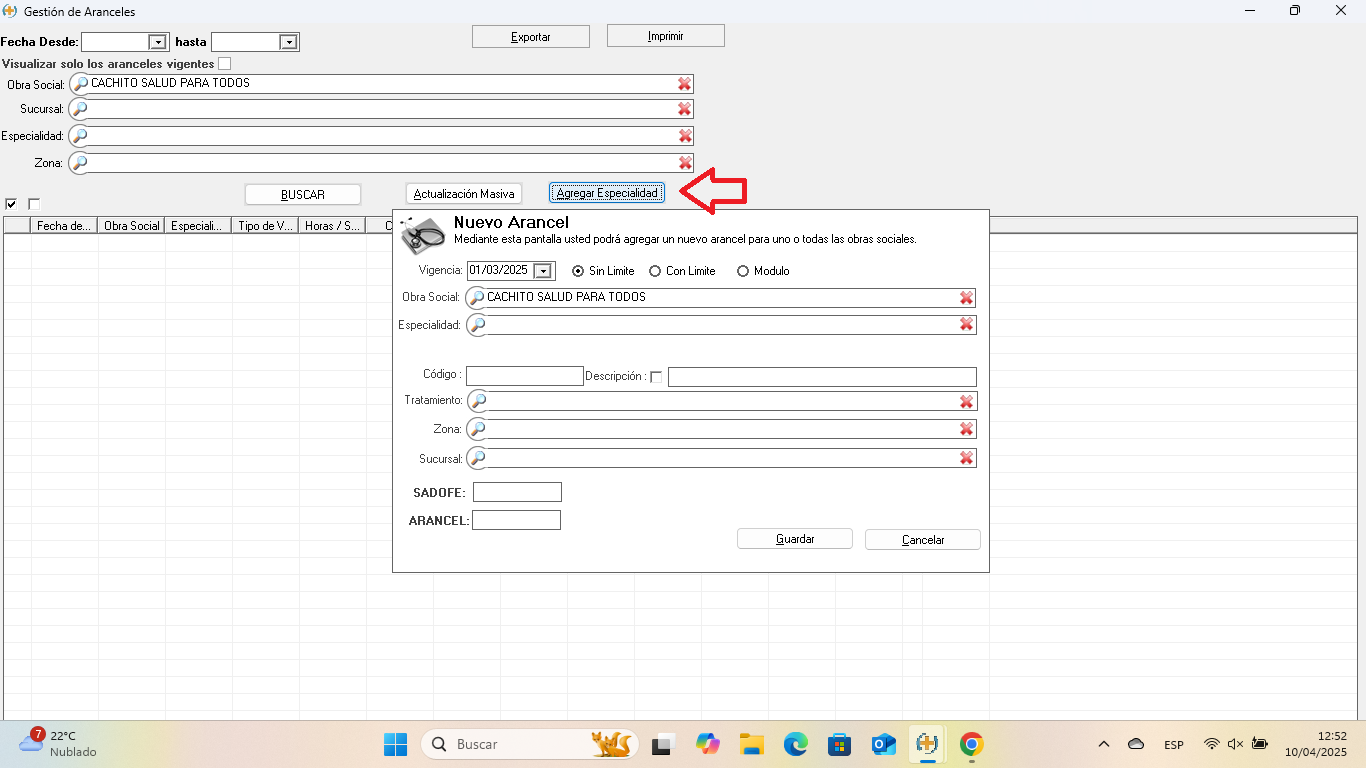Open the hasta date dropdown
Screen dimensions: 1366x768
(x=288, y=42)
